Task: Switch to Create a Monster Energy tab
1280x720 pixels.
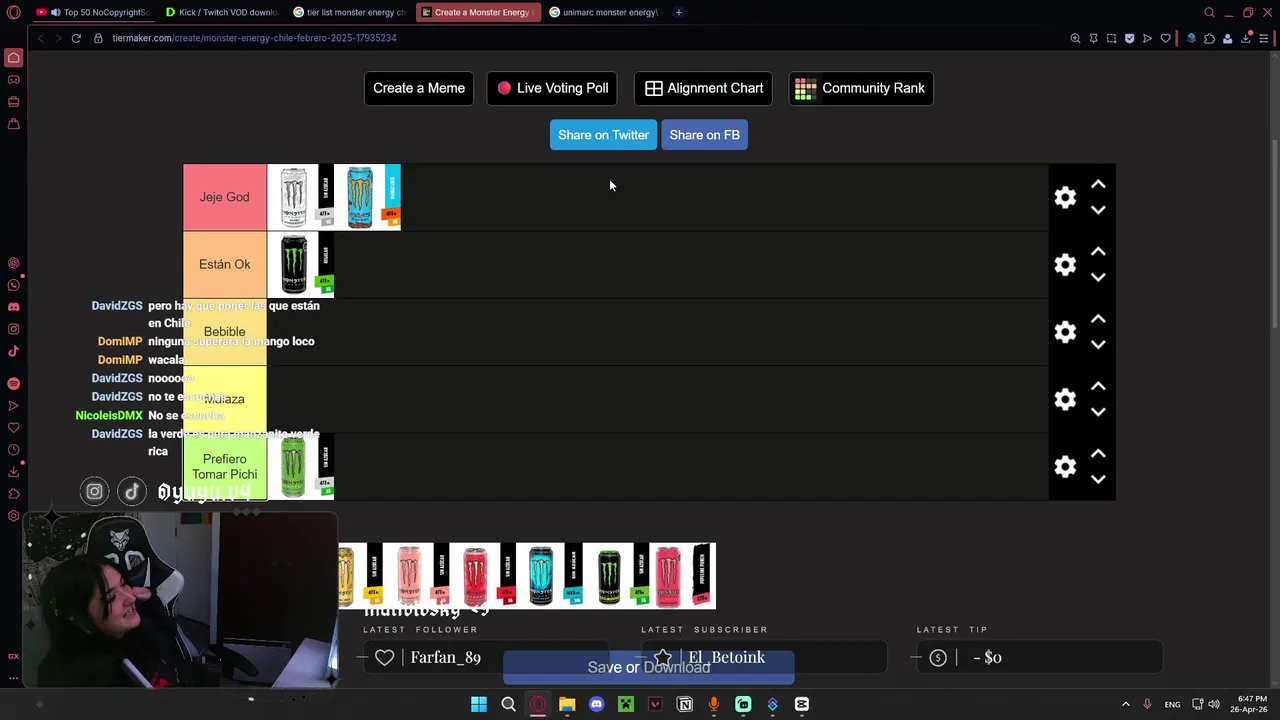Action: point(477,12)
